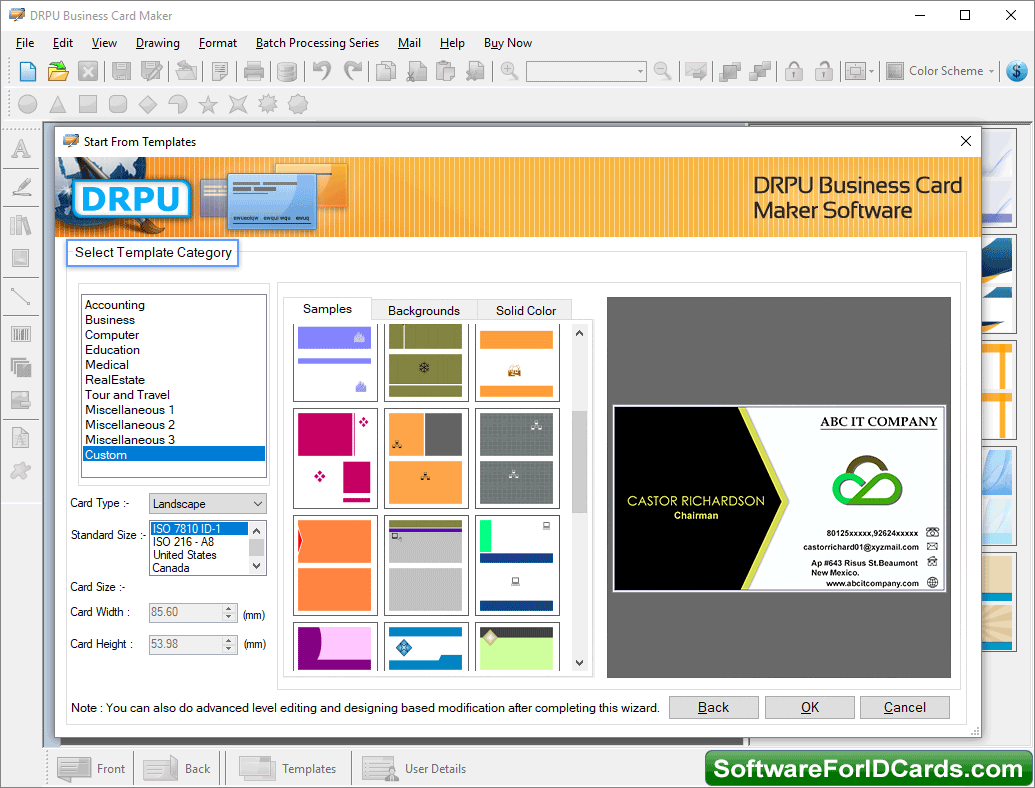Click the Redo arrow icon
Viewport: 1035px width, 788px height.
(353, 70)
